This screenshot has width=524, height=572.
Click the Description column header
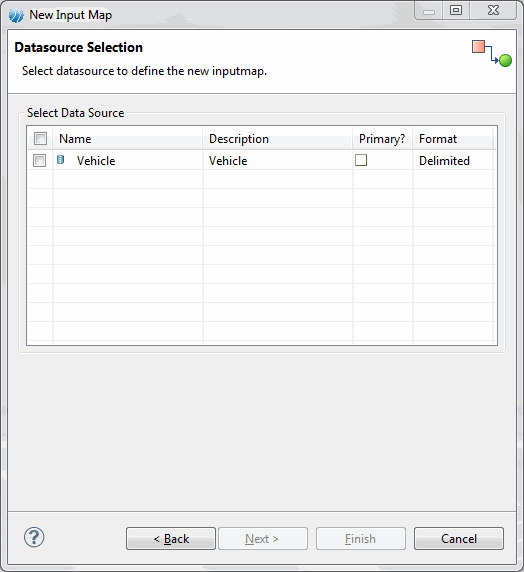click(x=277, y=139)
